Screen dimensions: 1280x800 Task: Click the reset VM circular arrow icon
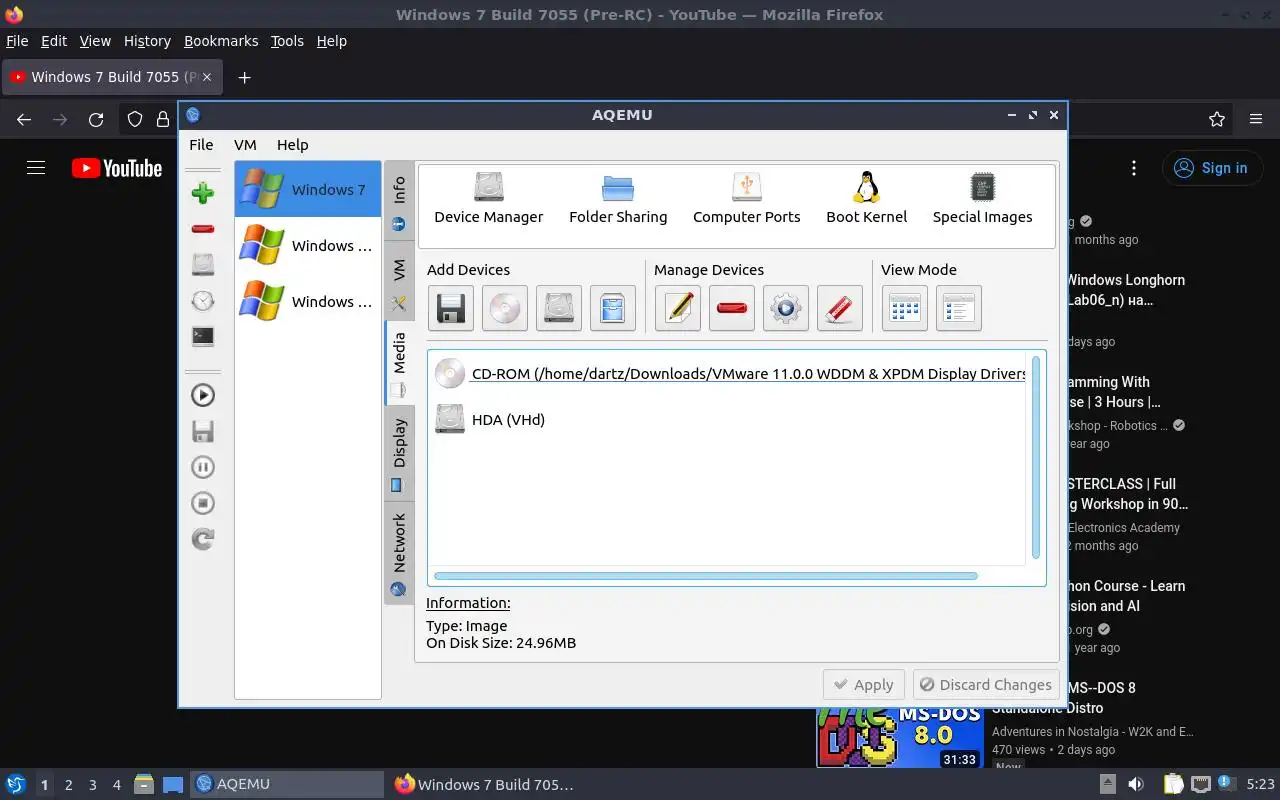pyautogui.click(x=203, y=539)
